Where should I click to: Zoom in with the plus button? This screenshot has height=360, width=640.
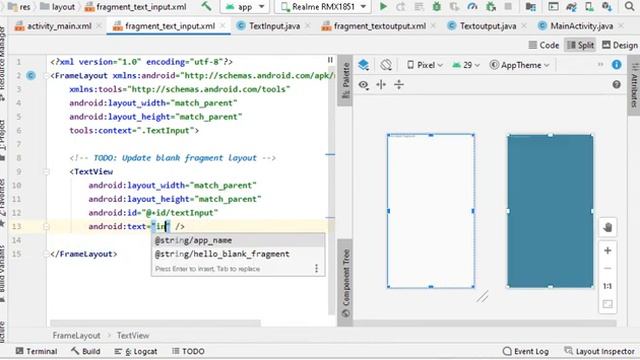(x=607, y=251)
